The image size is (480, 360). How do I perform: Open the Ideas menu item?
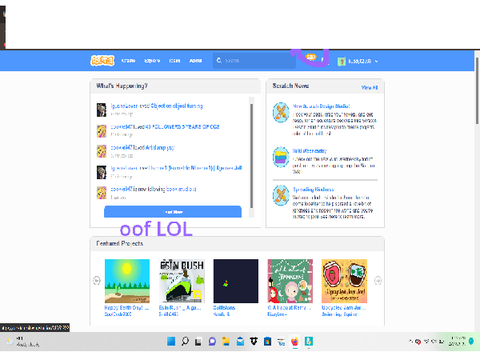click(174, 61)
